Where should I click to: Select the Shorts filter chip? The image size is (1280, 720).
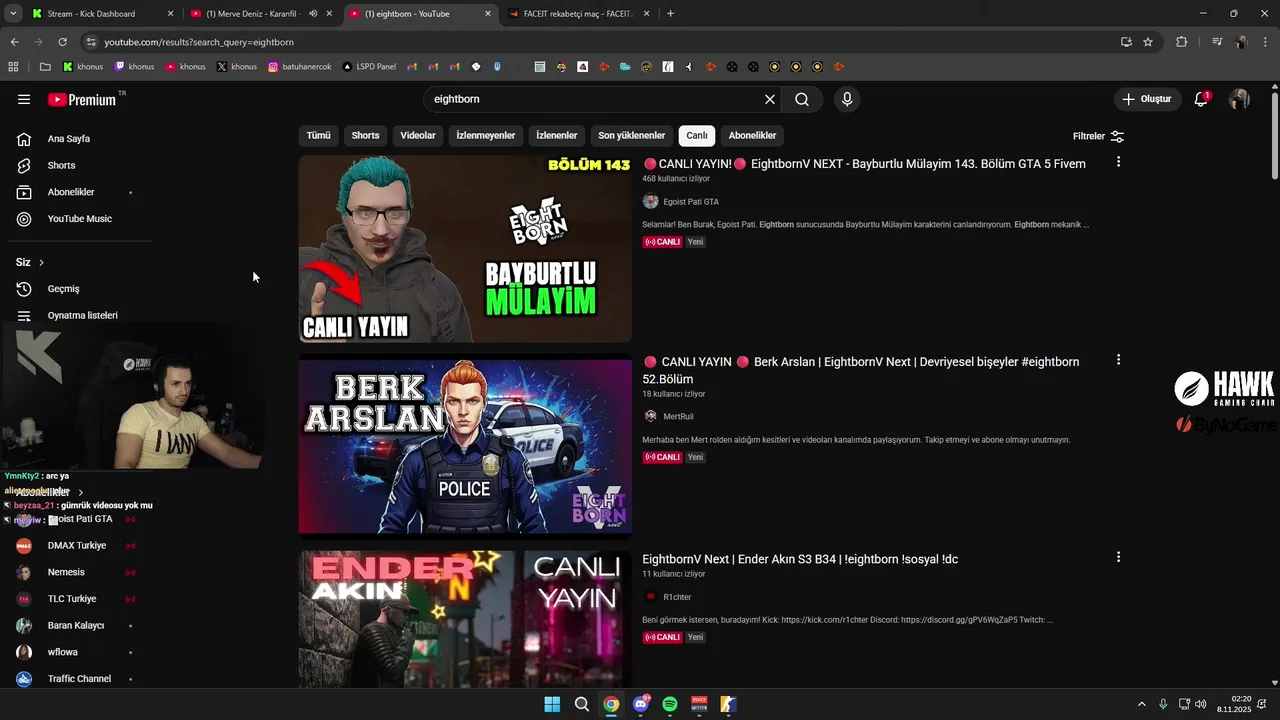[x=365, y=136]
